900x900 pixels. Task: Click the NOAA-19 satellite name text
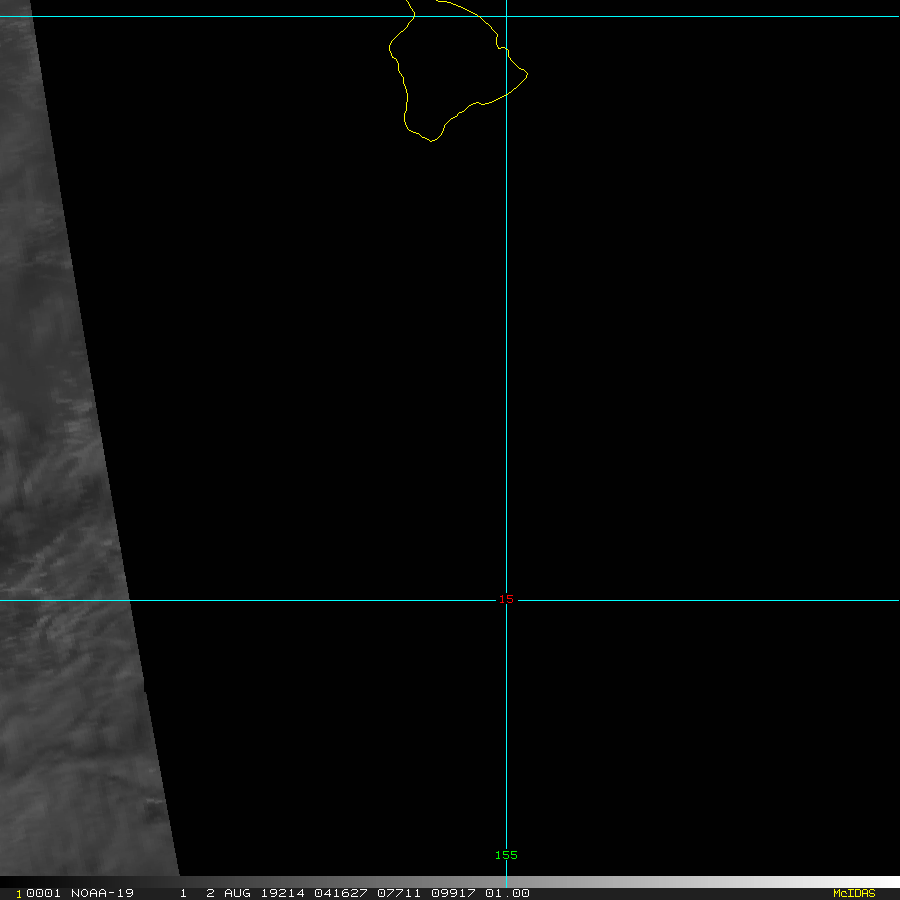(x=102, y=893)
